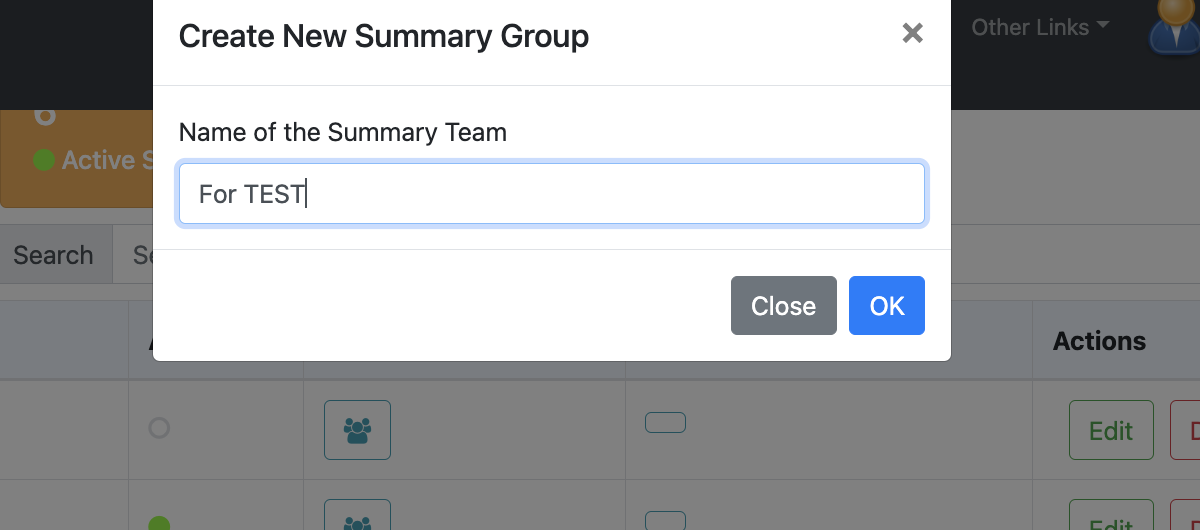Open team members icon in second row
Image resolution: width=1200 pixels, height=530 pixels.
(357, 517)
